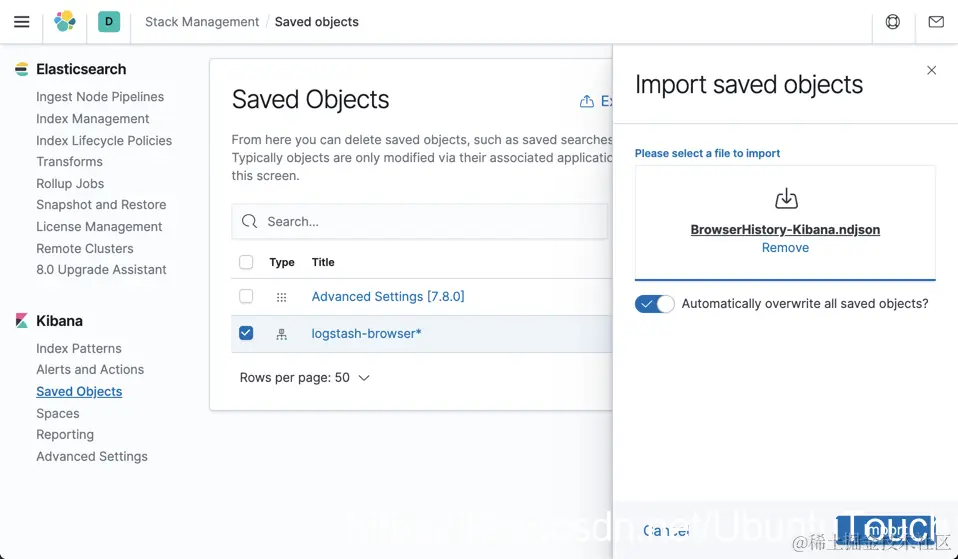Click the BrowserHistory-Kibana.ndjson file name
Viewport: 958px width, 559px height.
pyautogui.click(x=785, y=230)
